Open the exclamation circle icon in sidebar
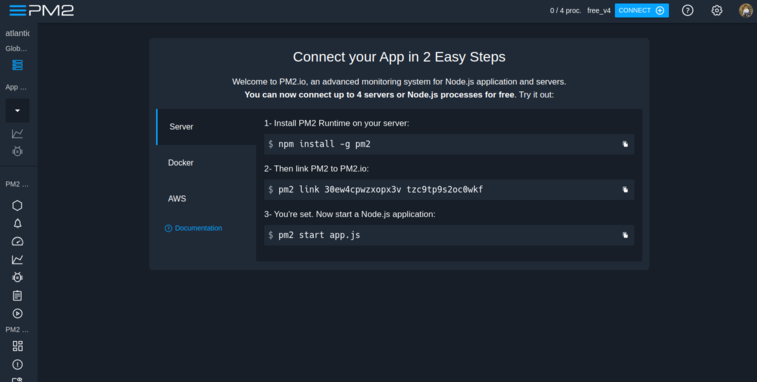The image size is (757, 382). [x=17, y=365]
